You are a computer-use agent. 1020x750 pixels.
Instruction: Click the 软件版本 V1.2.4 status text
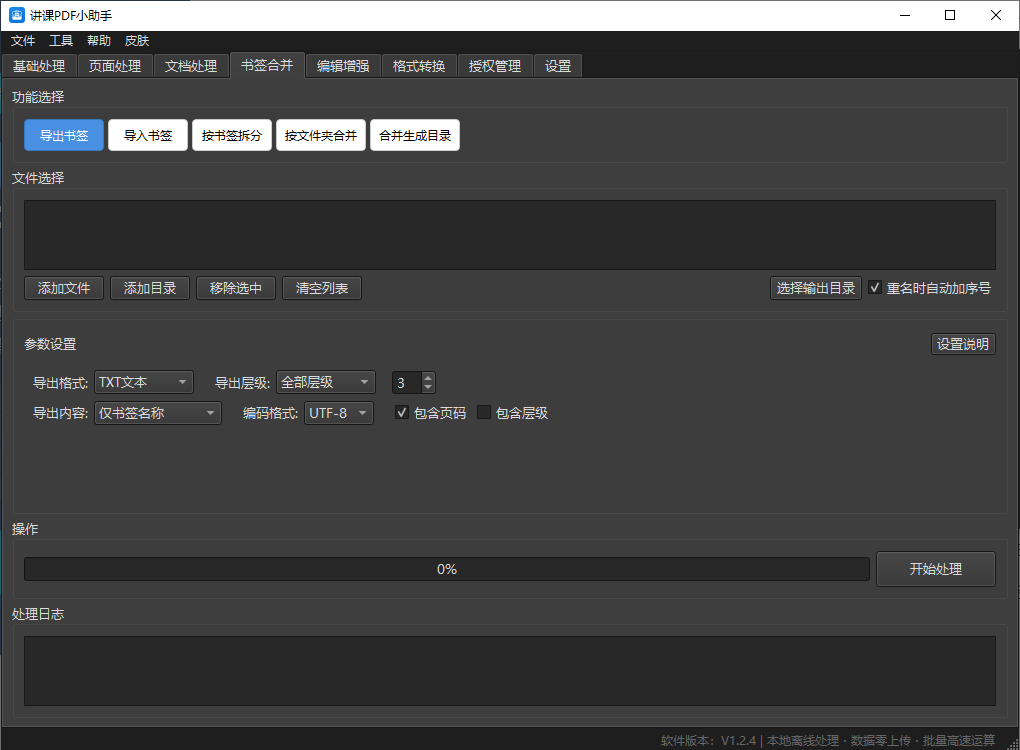tap(708, 740)
